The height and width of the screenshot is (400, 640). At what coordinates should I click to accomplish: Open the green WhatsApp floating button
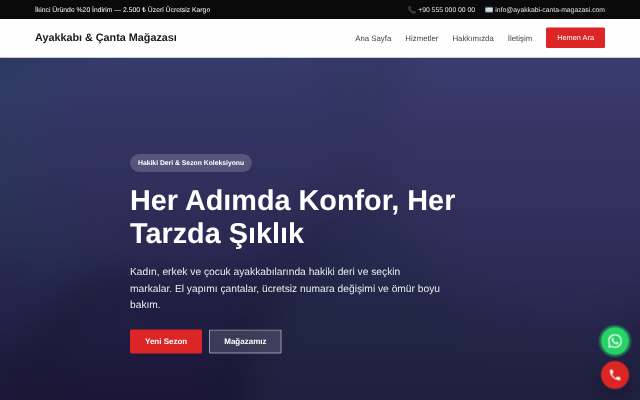[x=615, y=341]
